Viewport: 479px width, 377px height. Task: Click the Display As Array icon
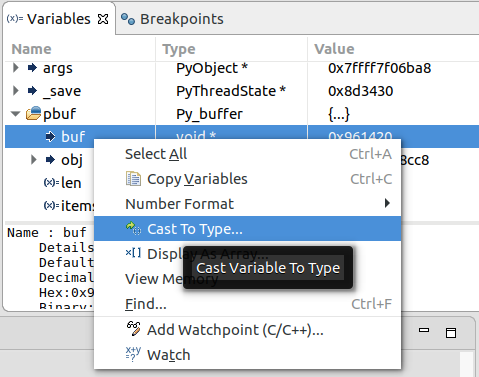(x=133, y=253)
